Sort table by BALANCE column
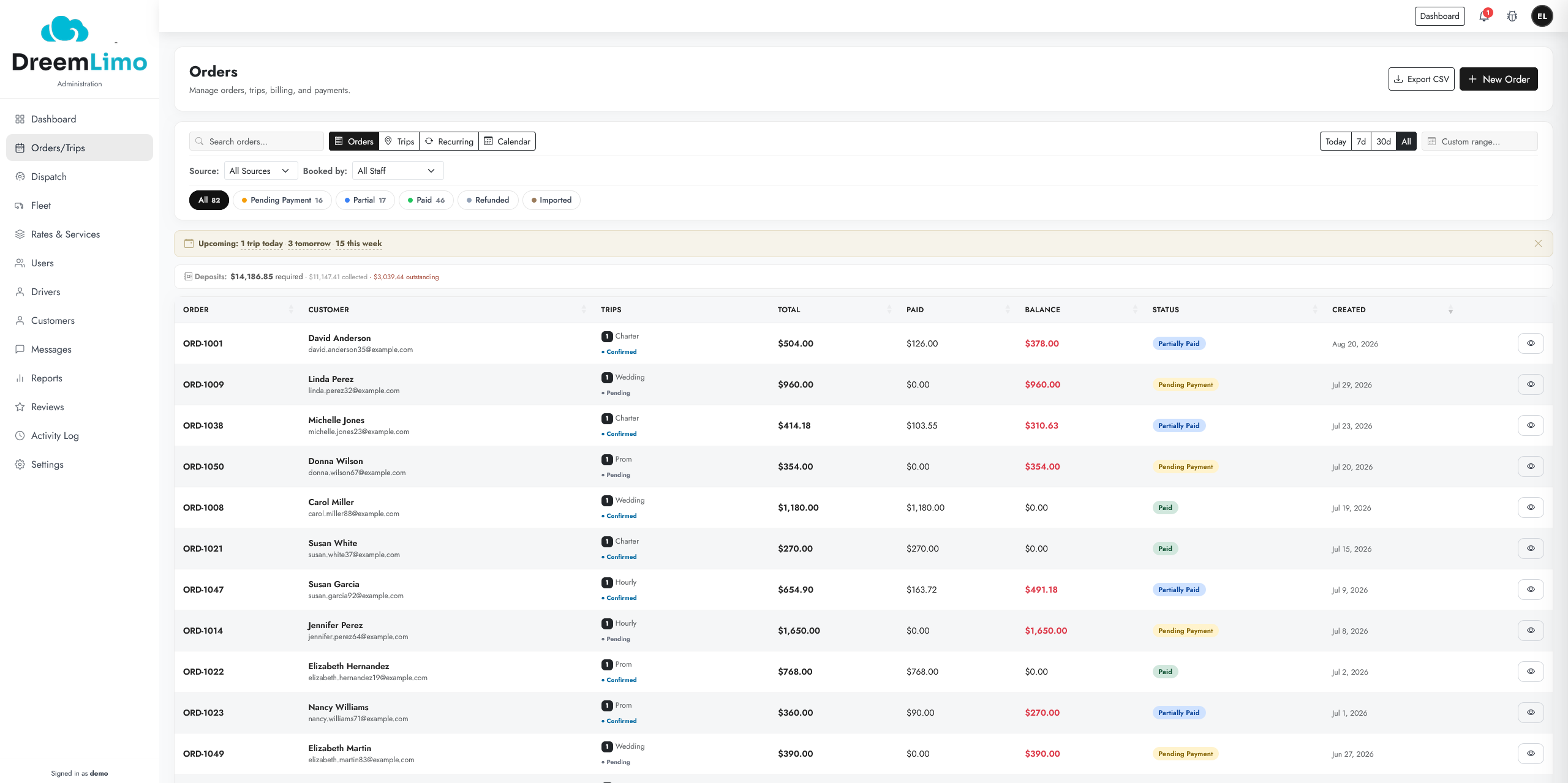This screenshot has height=783, width=1568. tap(1081, 310)
